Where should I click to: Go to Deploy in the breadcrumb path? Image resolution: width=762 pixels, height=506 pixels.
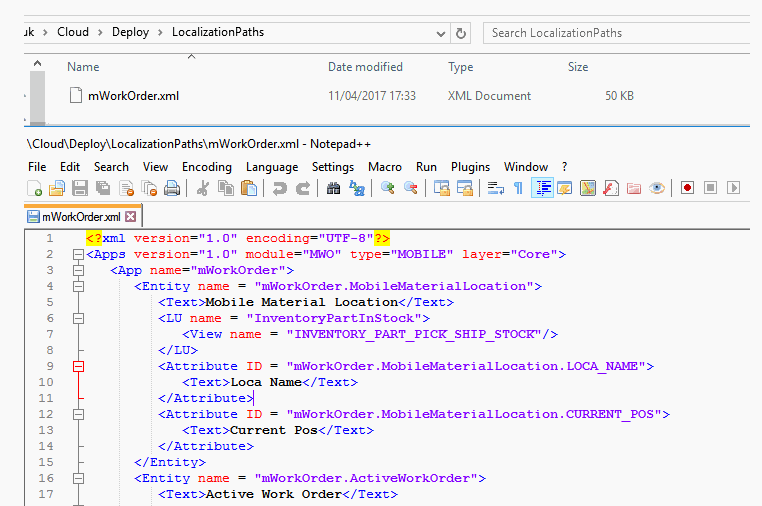click(x=130, y=32)
